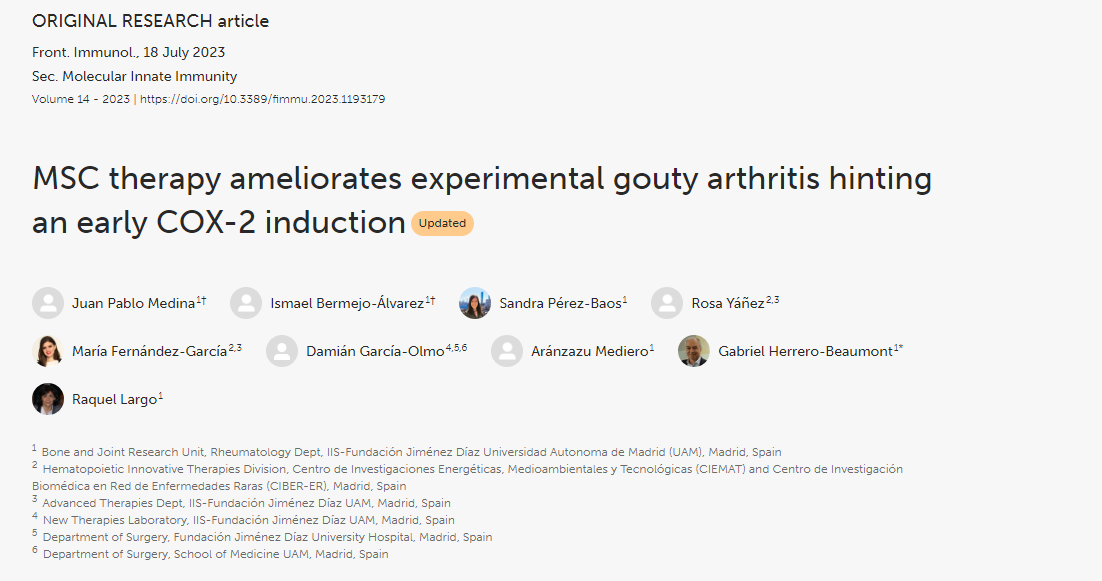
Task: Click the Updated badge next to the title
Action: (442, 223)
